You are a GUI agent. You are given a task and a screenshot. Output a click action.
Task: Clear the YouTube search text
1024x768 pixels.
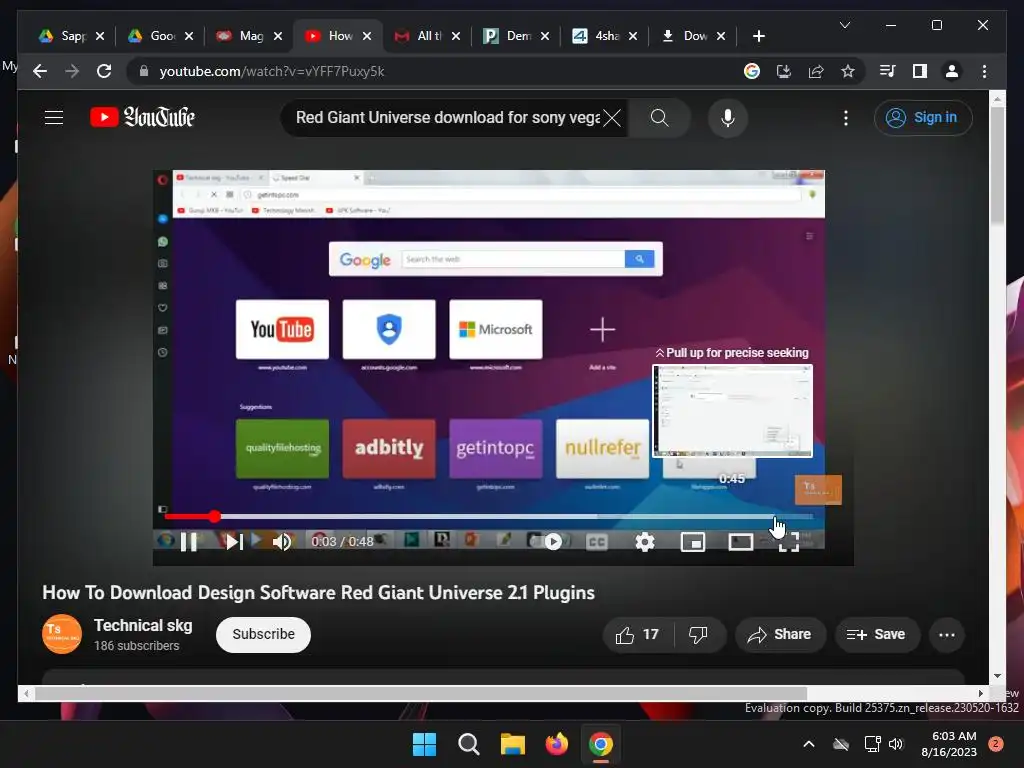612,118
